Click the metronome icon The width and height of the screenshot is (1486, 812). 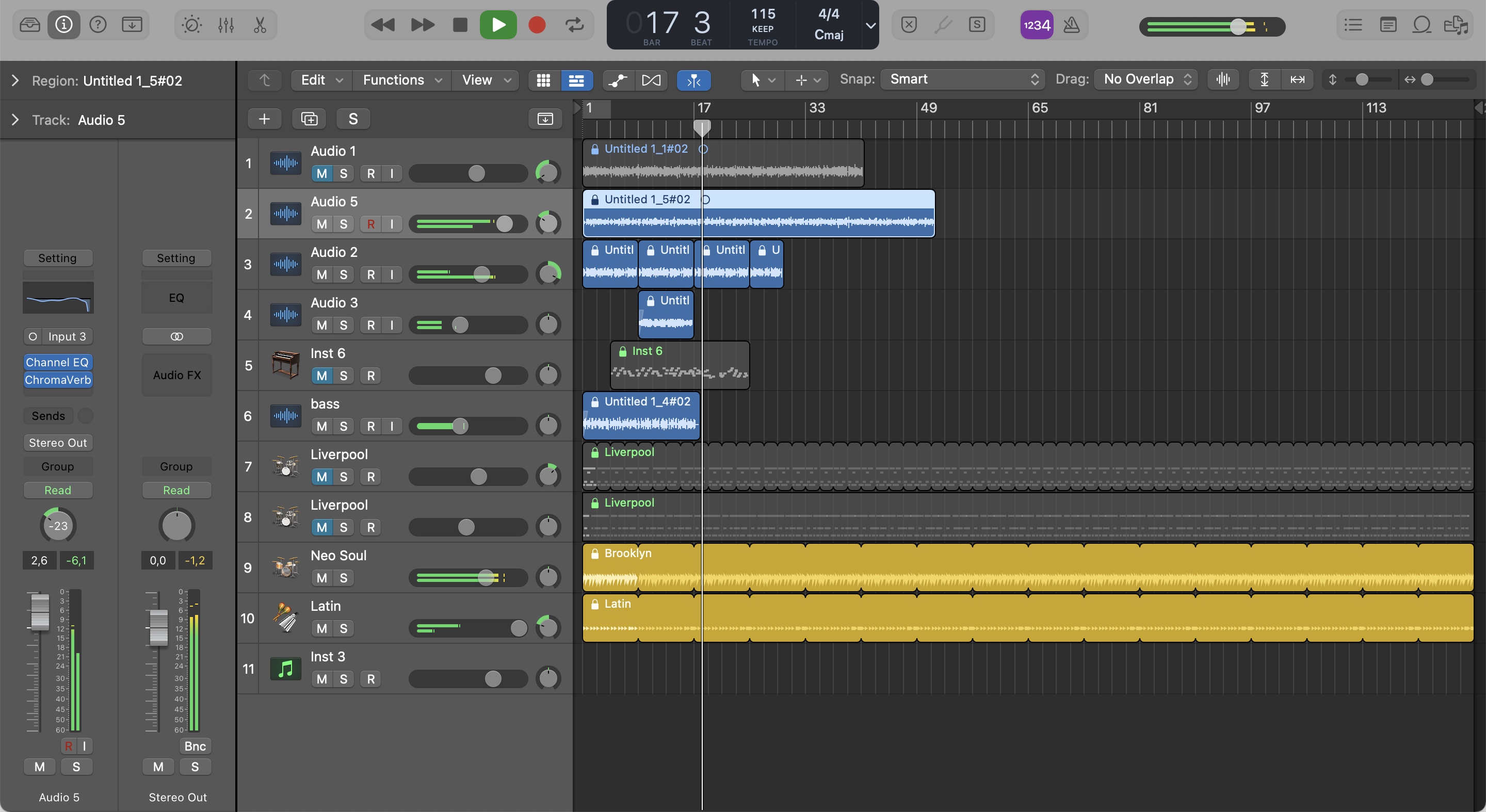point(1071,25)
